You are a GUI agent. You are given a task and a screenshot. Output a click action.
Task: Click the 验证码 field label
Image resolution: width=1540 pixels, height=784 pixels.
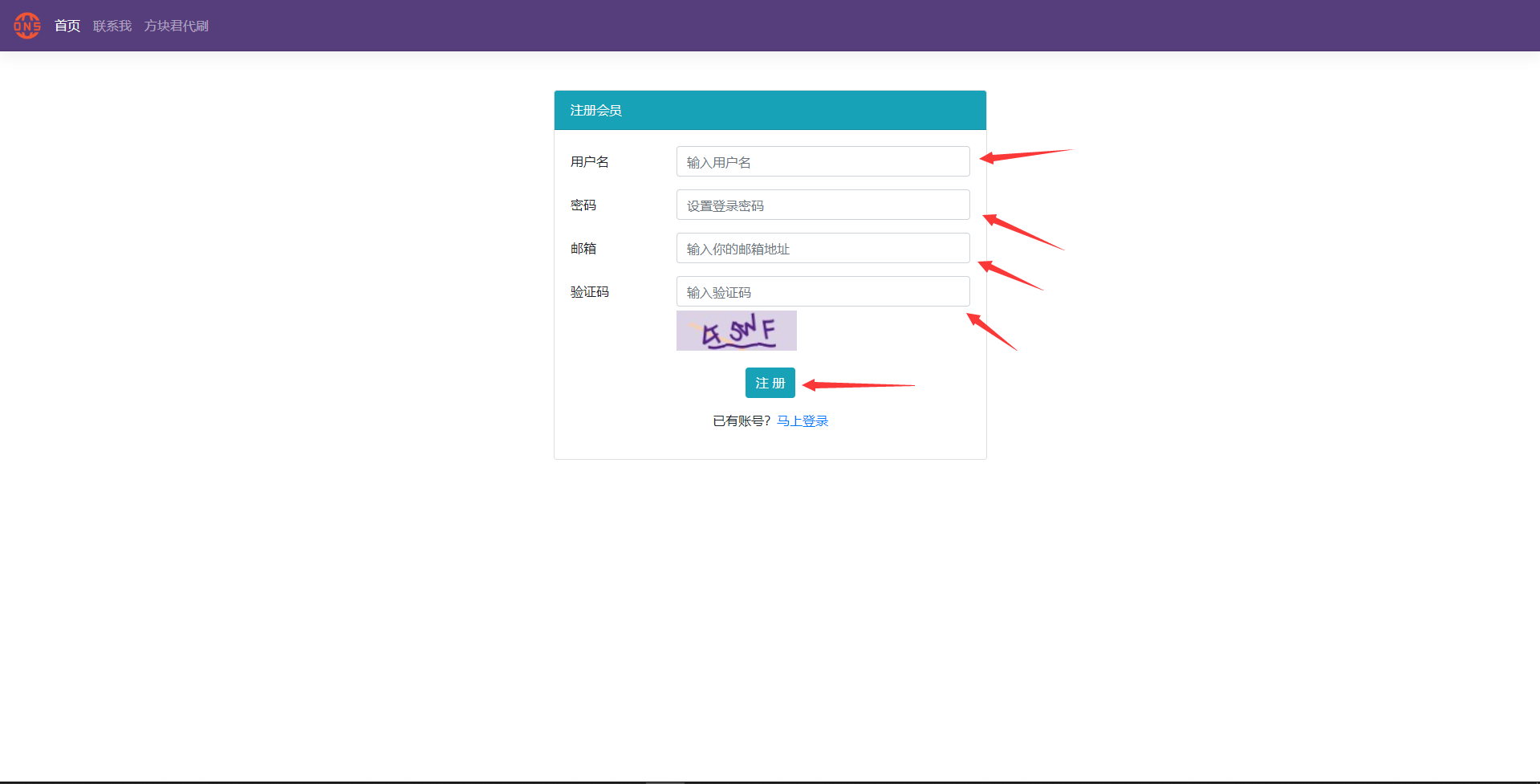tap(590, 292)
